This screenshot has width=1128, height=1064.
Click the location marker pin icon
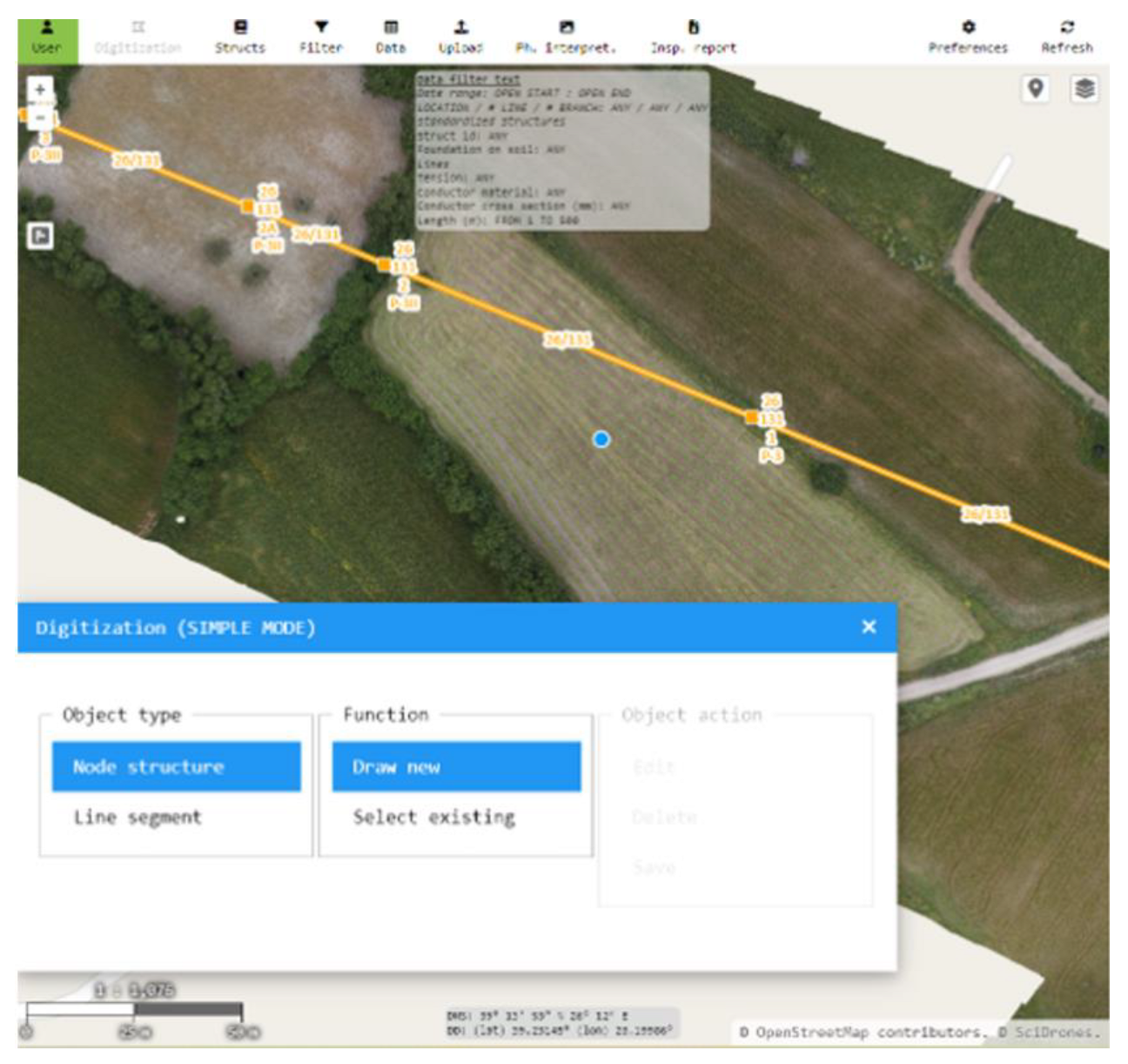(x=1036, y=89)
